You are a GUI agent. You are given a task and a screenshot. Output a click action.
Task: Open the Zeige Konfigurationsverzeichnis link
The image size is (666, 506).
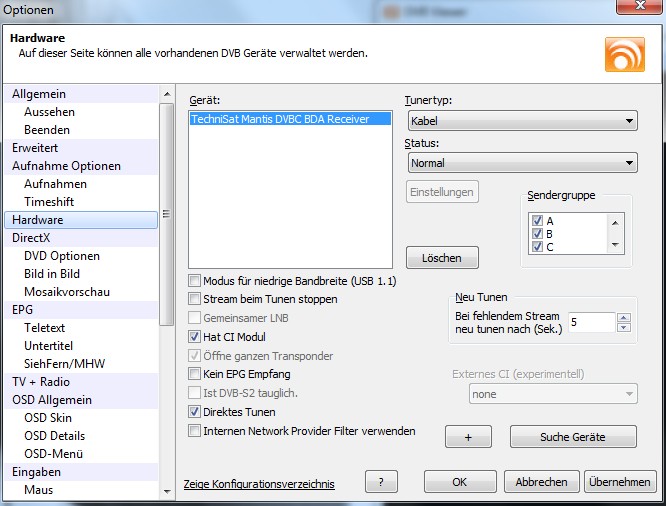(259, 484)
